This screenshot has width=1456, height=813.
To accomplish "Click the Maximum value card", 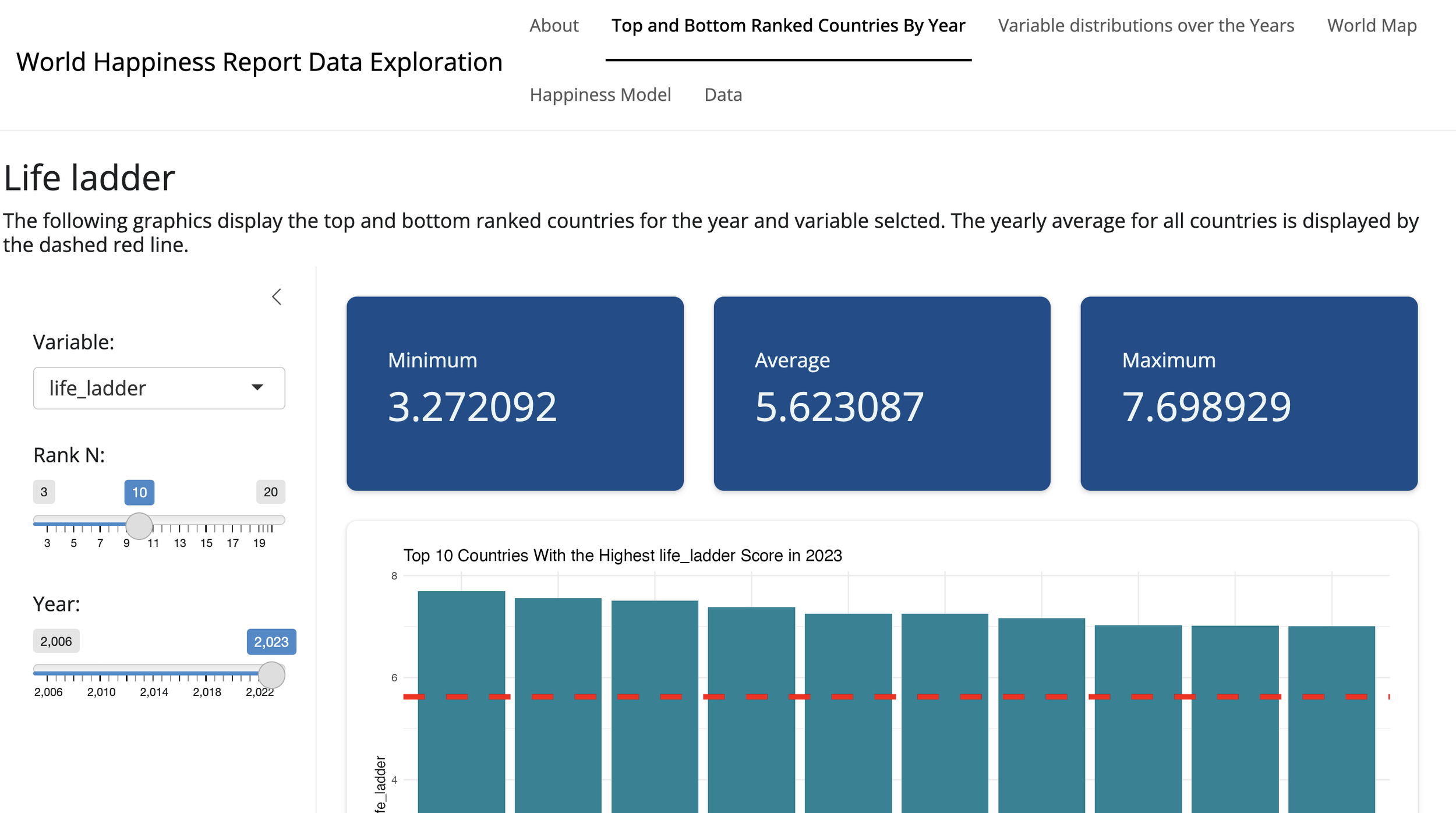I will (1249, 393).
